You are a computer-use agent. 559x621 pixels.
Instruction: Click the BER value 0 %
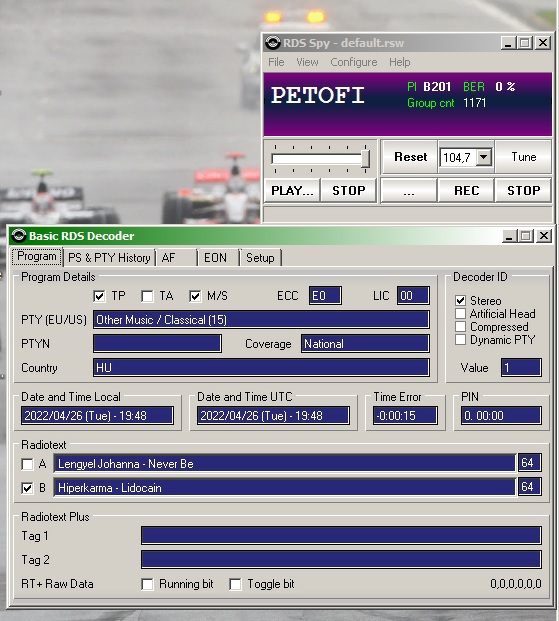tap(505, 87)
